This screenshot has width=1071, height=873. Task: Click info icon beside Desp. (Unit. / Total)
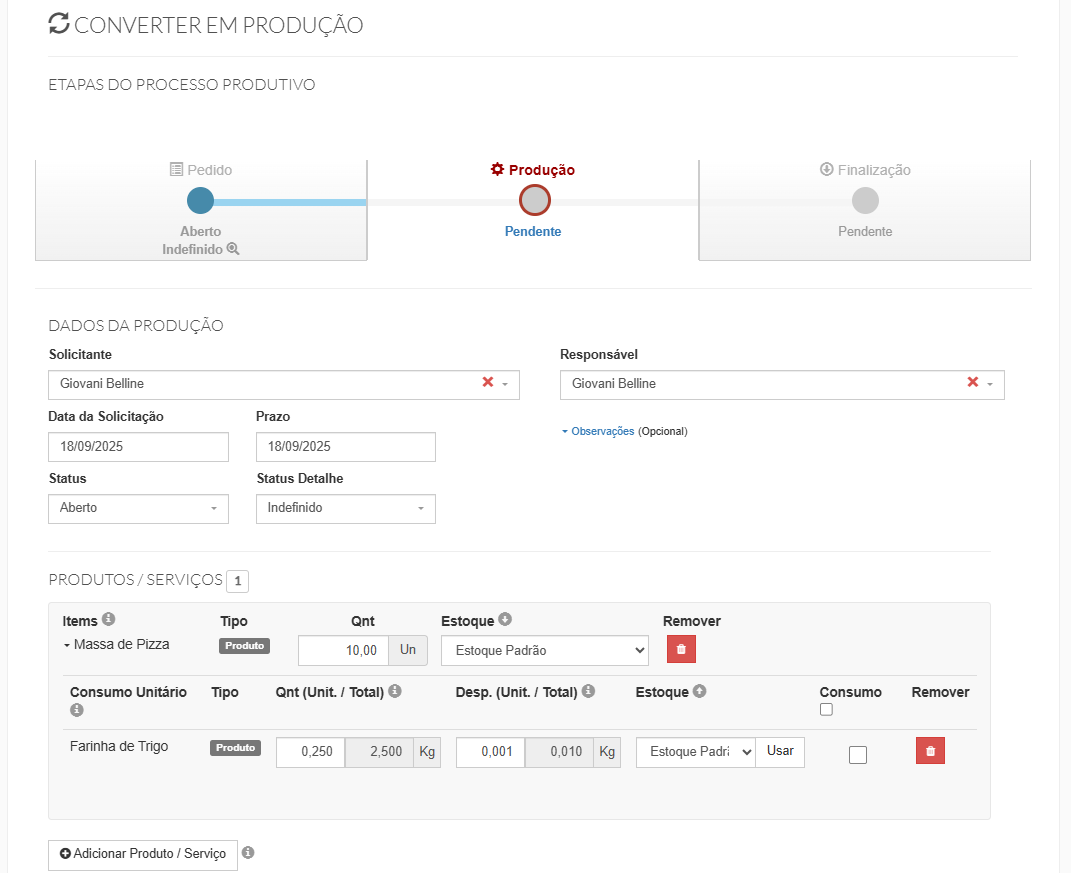point(588,692)
